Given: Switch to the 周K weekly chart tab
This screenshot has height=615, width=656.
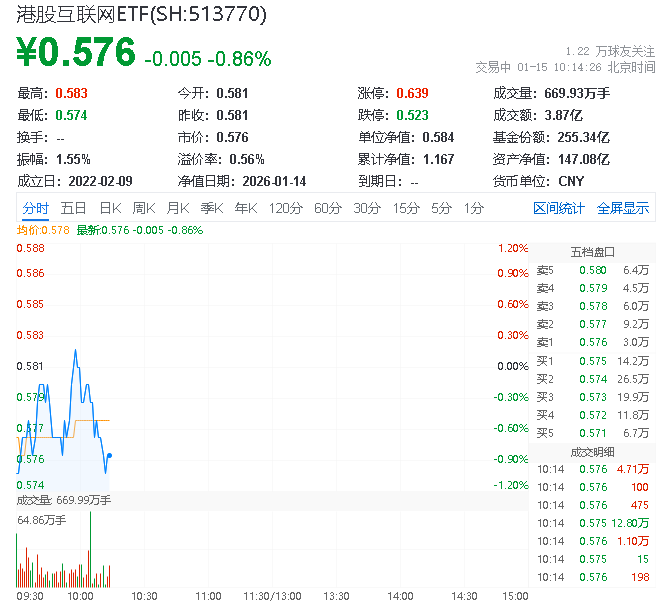Looking at the screenshot, I should [144, 208].
